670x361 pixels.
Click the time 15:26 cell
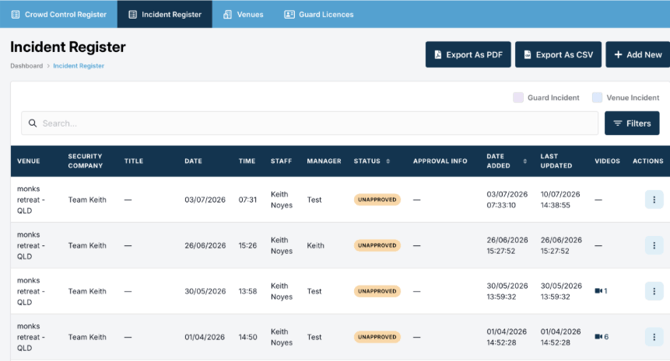pyautogui.click(x=248, y=245)
